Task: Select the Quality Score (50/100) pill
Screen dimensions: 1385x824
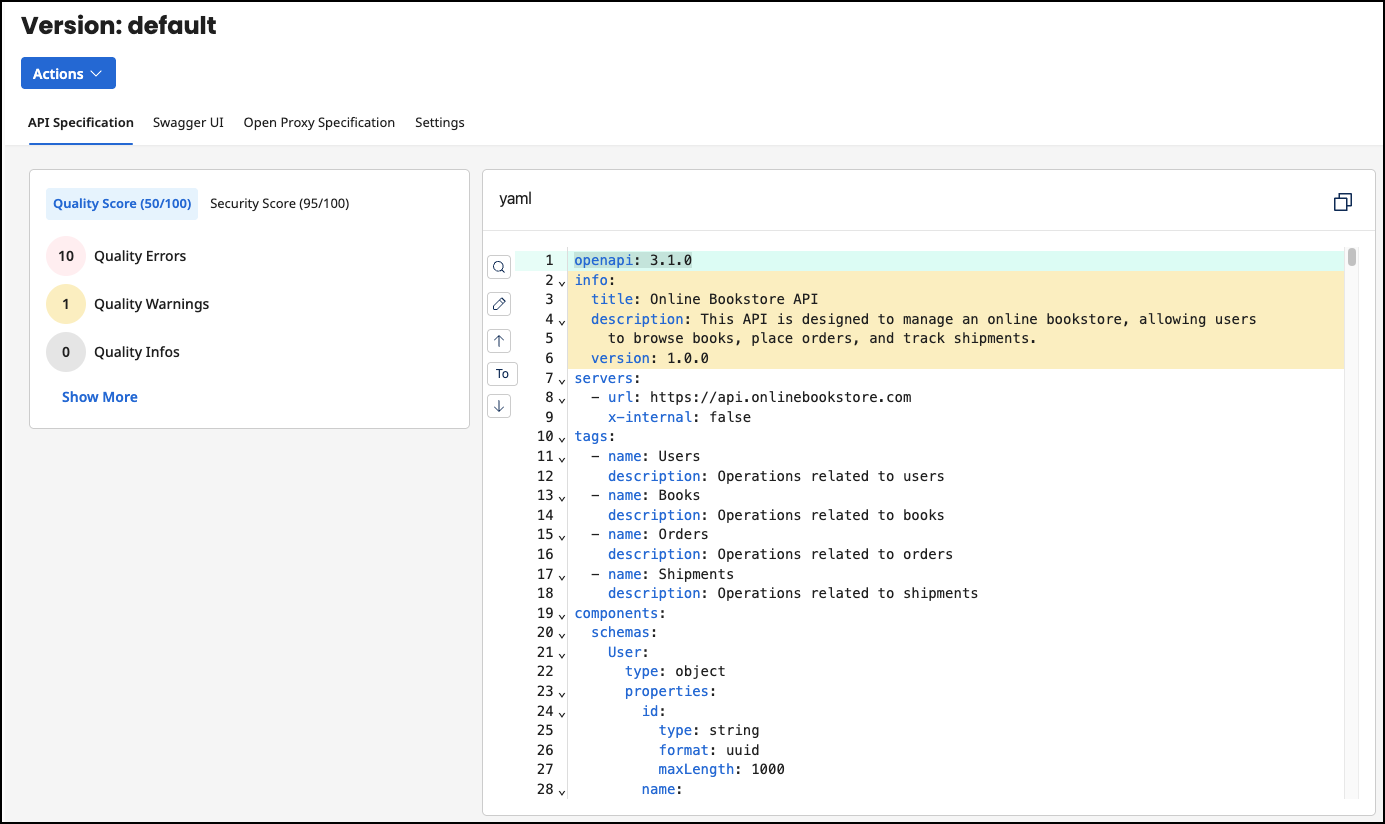Action: (121, 203)
